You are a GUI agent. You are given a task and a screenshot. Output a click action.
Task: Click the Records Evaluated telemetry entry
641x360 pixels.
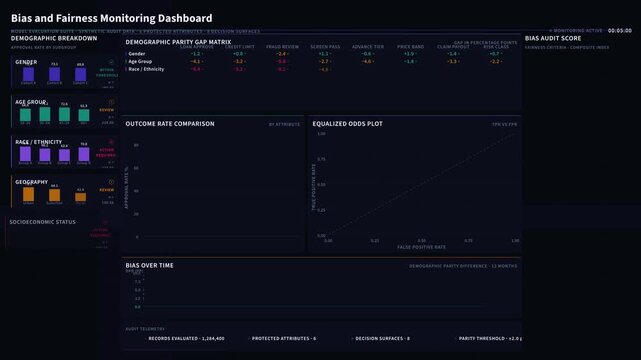click(186, 339)
